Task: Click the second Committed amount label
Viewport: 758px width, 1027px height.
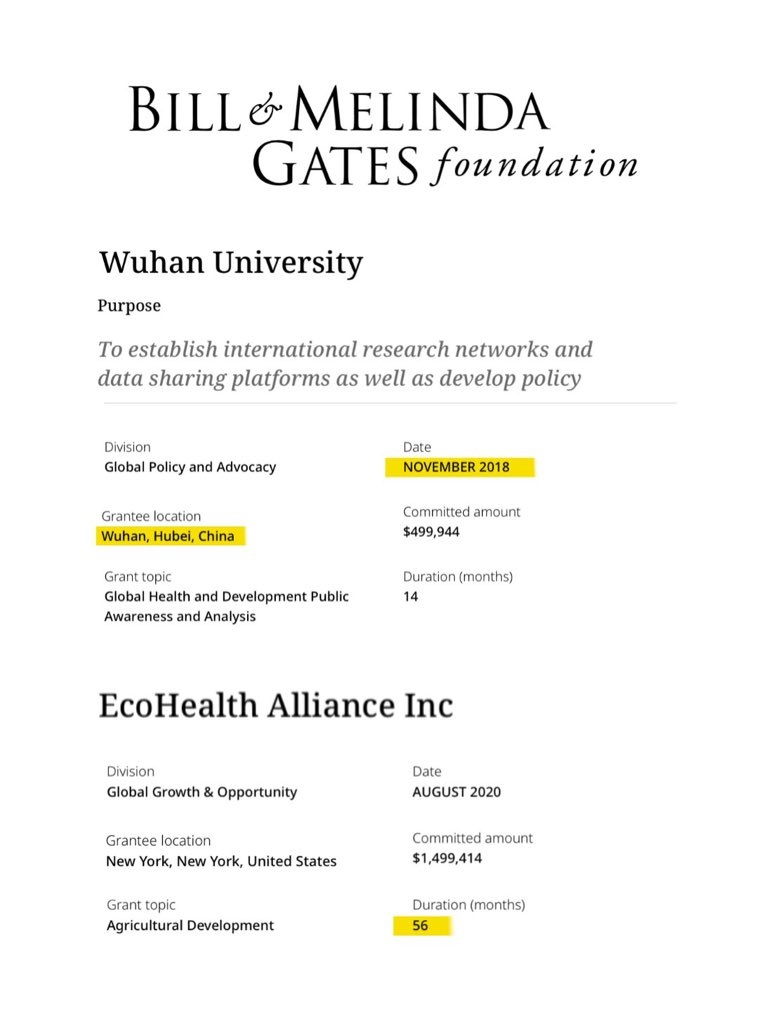Action: click(472, 838)
